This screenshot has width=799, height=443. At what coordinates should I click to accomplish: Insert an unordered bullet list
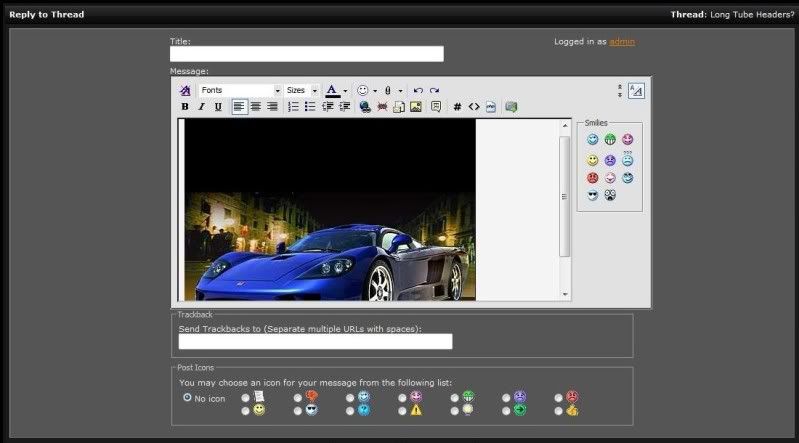(x=310, y=107)
